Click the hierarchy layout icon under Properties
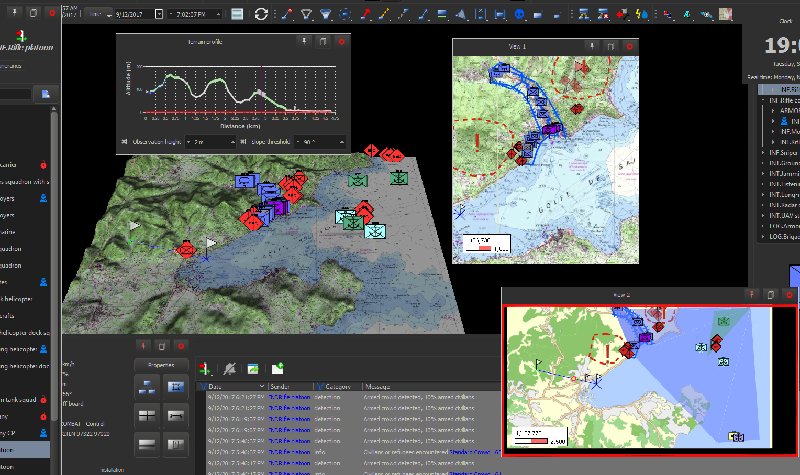Viewport: 800px width, 475px height. pos(147,387)
